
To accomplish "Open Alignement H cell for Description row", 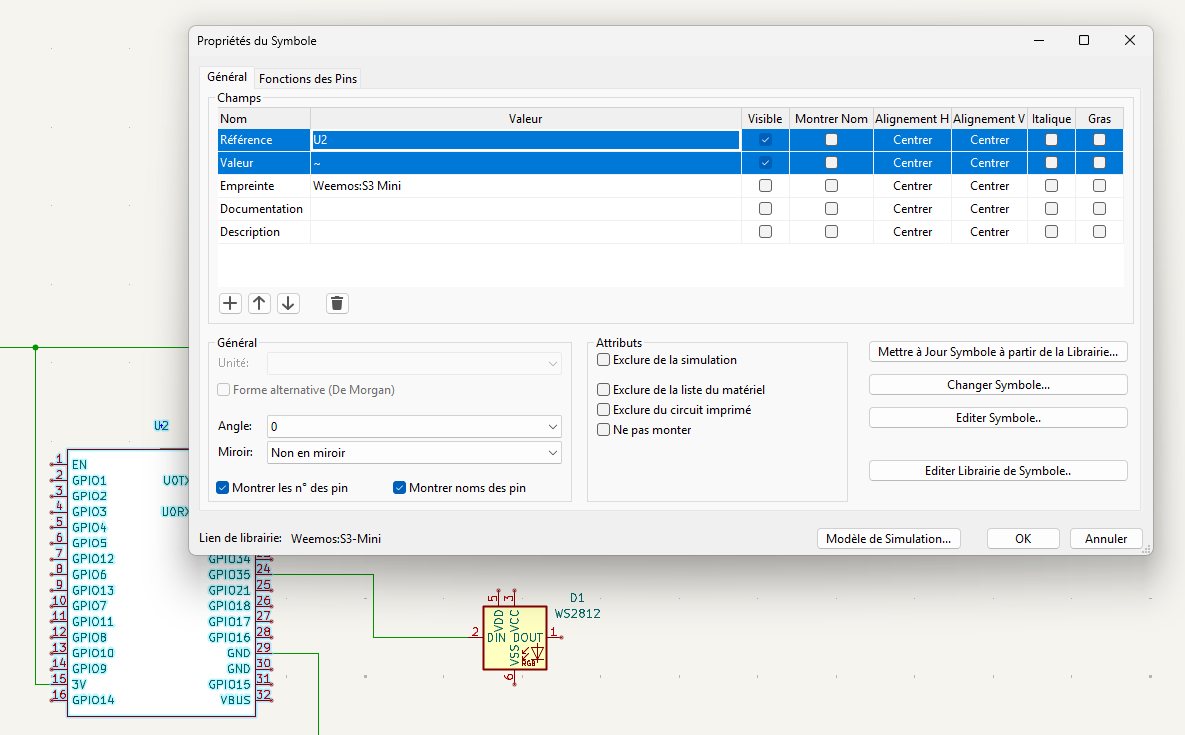I will [x=912, y=232].
